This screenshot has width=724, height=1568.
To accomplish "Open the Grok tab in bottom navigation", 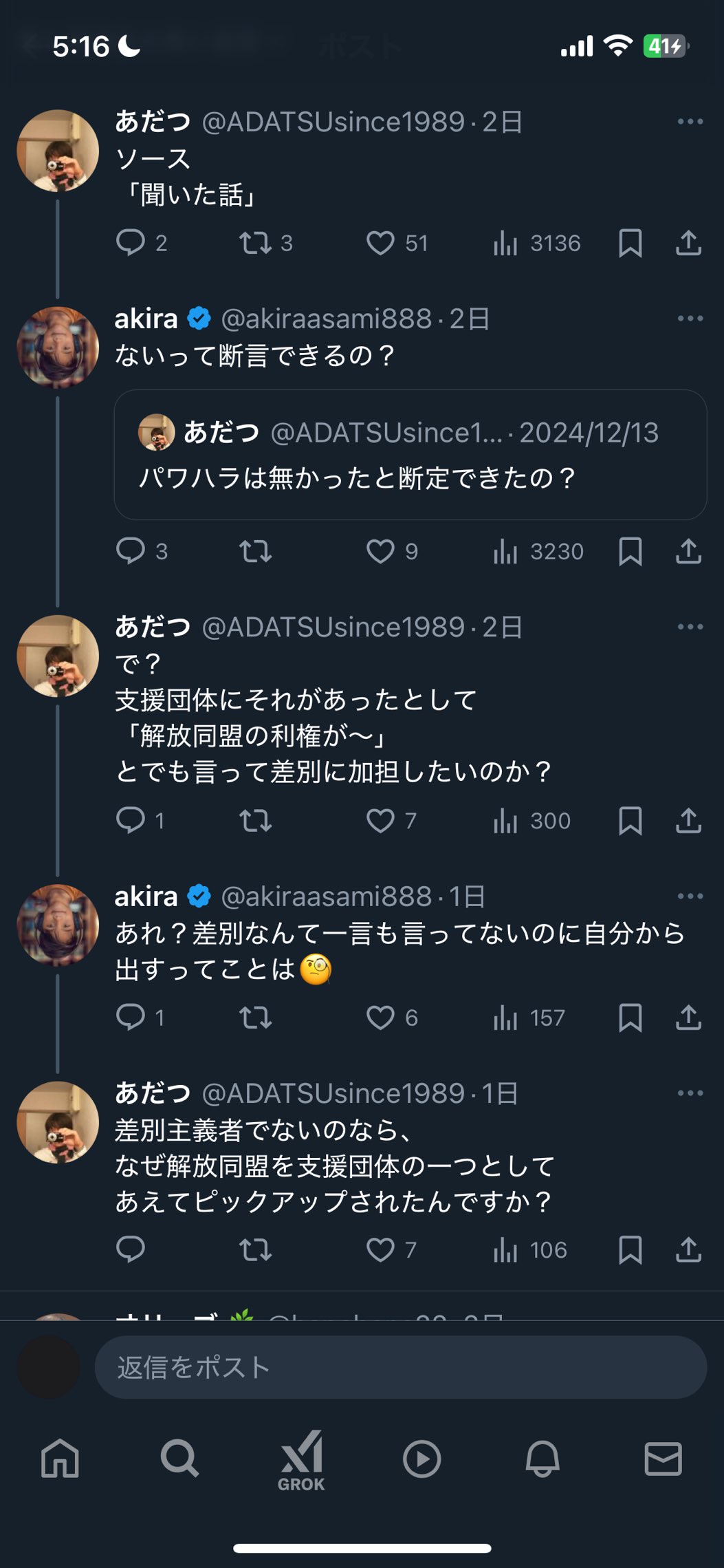I will pyautogui.click(x=301, y=1459).
